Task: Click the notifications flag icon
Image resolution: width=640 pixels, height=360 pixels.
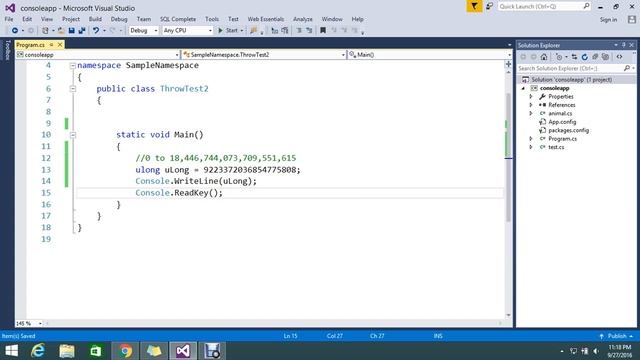Action: (x=474, y=7)
